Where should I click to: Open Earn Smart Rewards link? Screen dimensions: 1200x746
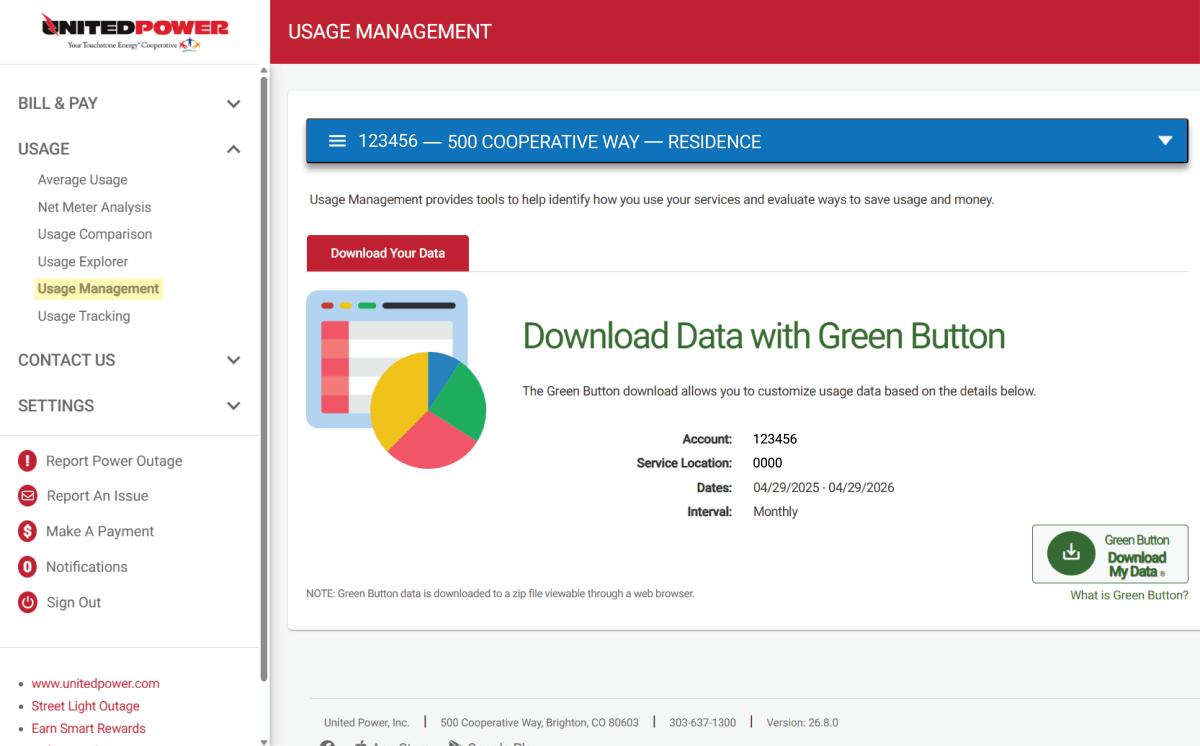coord(88,728)
